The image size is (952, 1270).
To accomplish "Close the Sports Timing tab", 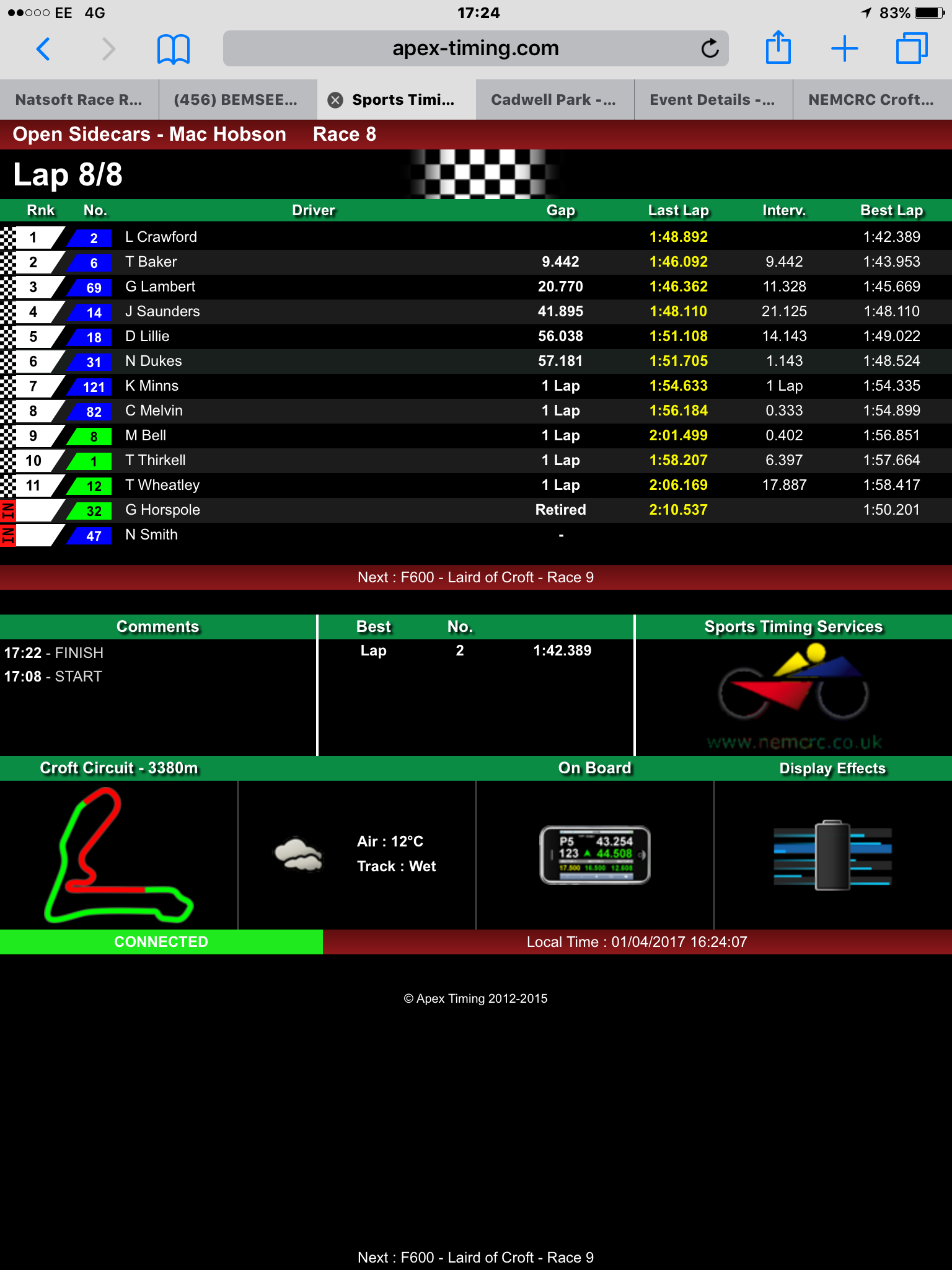I will [x=335, y=100].
